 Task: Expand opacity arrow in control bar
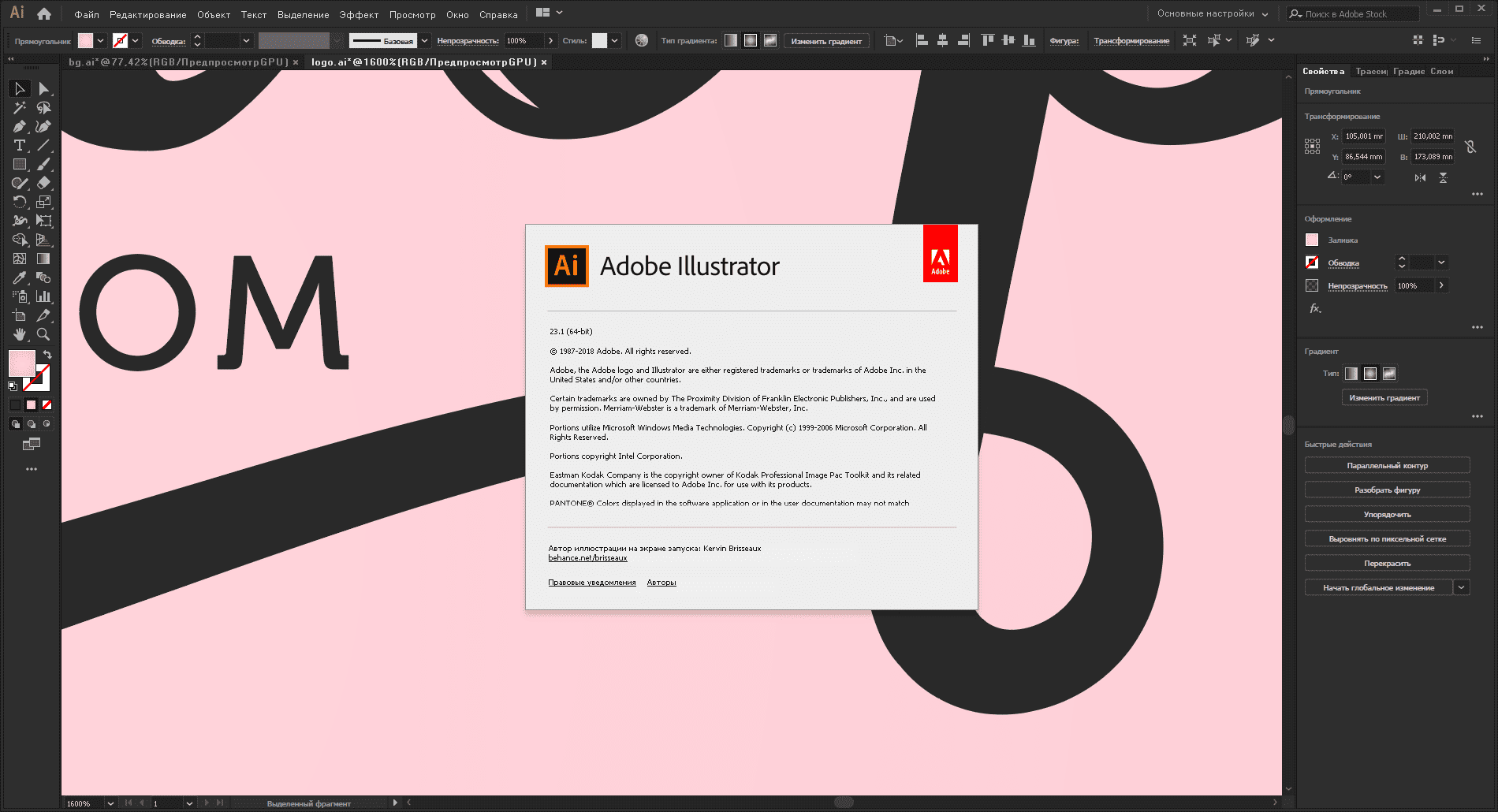click(550, 40)
